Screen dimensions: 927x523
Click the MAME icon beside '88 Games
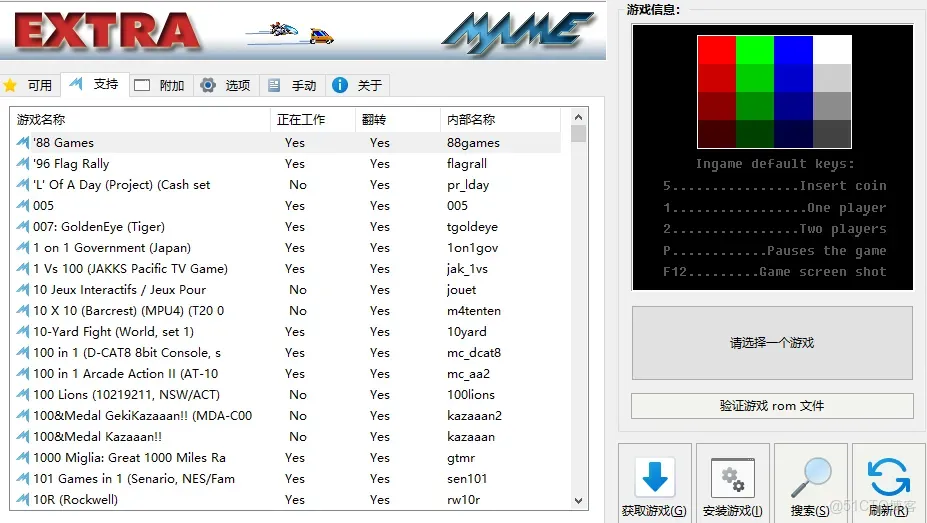coord(22,142)
